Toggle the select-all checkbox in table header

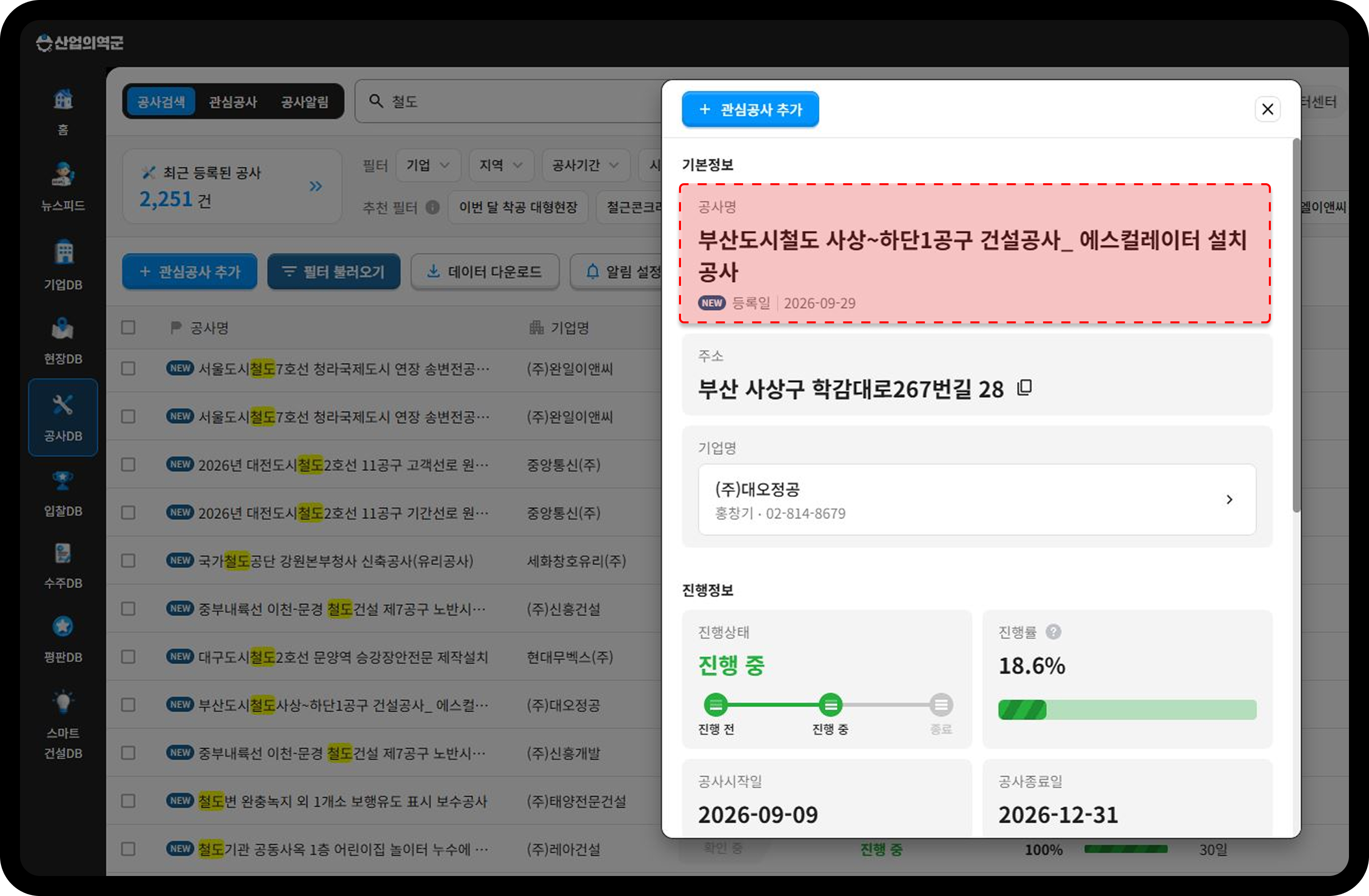tap(128, 327)
